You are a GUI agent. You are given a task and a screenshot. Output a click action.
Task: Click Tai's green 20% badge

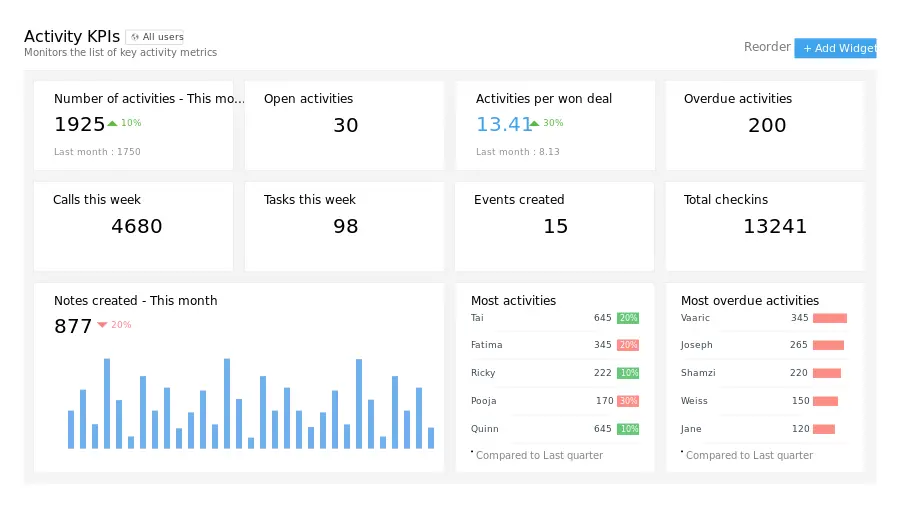click(x=628, y=318)
